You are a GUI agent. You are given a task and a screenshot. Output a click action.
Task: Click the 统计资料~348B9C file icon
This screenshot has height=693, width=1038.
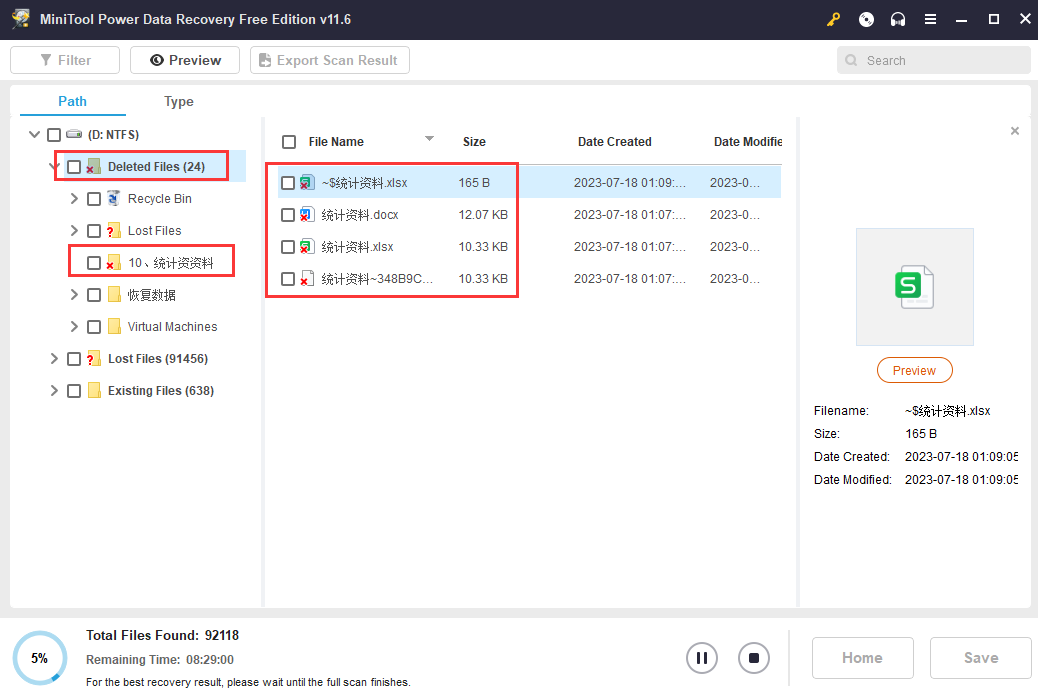pyautogui.click(x=307, y=279)
